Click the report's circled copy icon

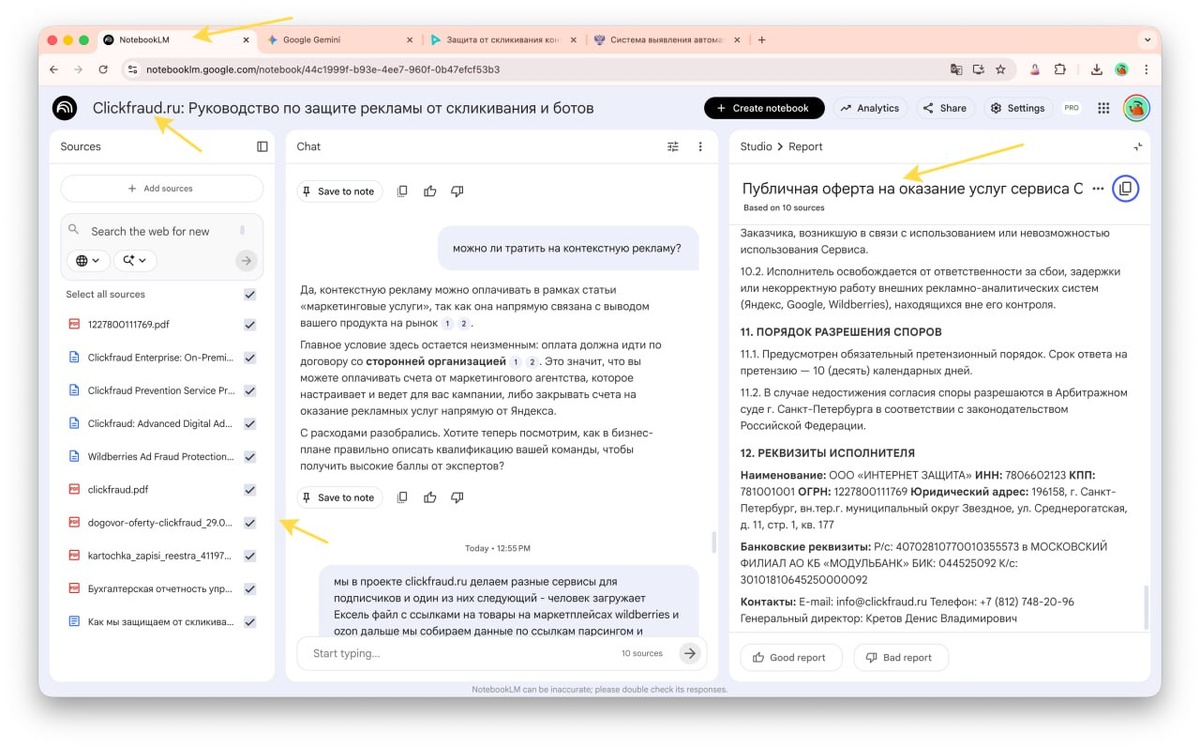[1125, 188]
